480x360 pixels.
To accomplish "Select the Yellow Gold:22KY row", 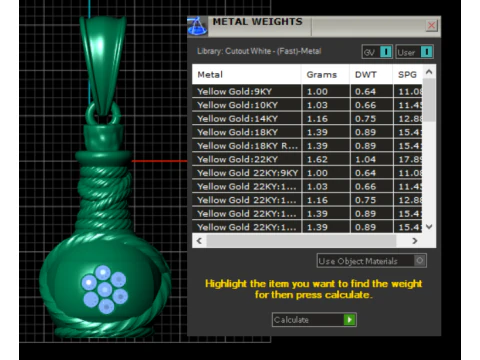I will click(x=307, y=159).
